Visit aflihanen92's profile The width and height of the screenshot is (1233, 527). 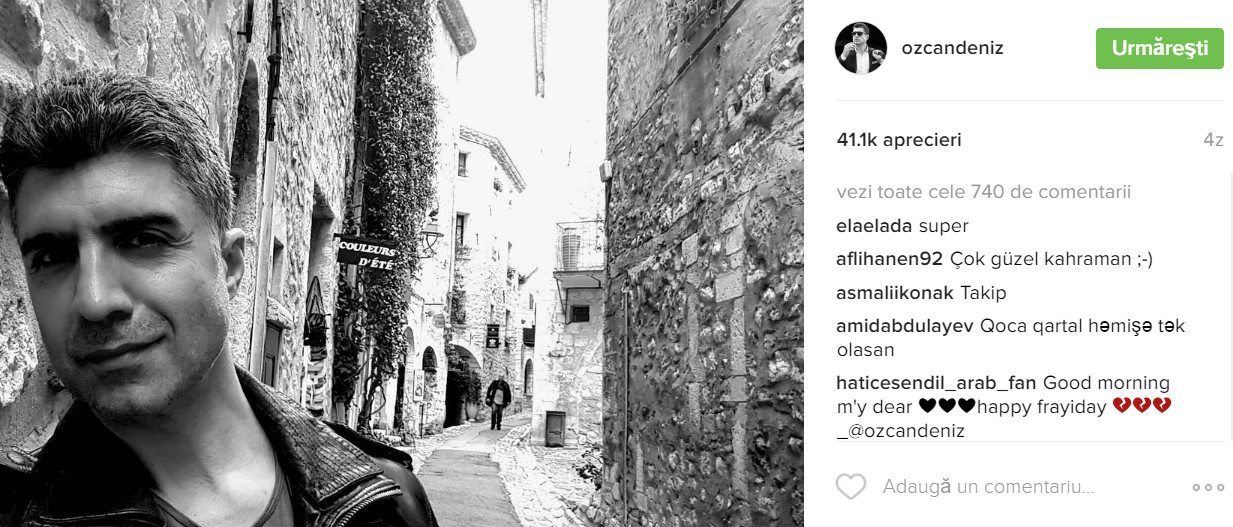890,259
